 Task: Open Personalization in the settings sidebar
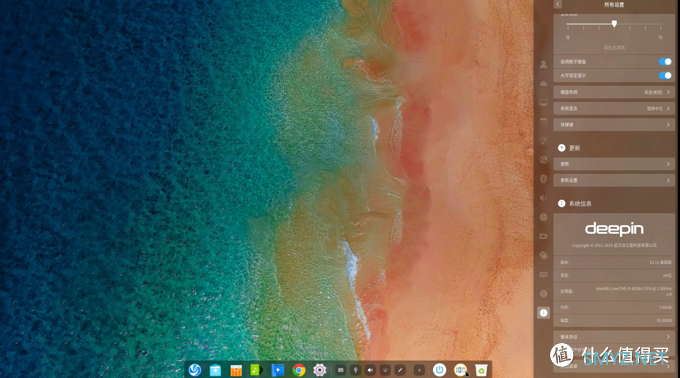click(x=543, y=140)
